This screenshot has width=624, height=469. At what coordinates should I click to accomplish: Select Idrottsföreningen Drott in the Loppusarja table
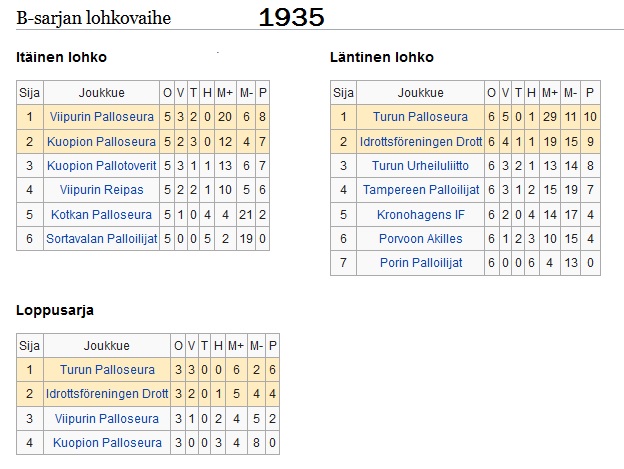[105, 394]
